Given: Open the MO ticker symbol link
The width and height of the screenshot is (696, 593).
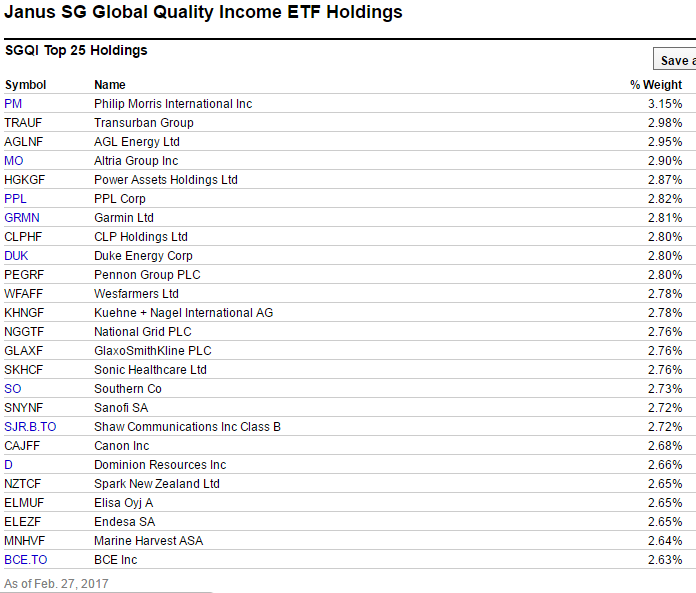Looking at the screenshot, I should coord(14,161).
